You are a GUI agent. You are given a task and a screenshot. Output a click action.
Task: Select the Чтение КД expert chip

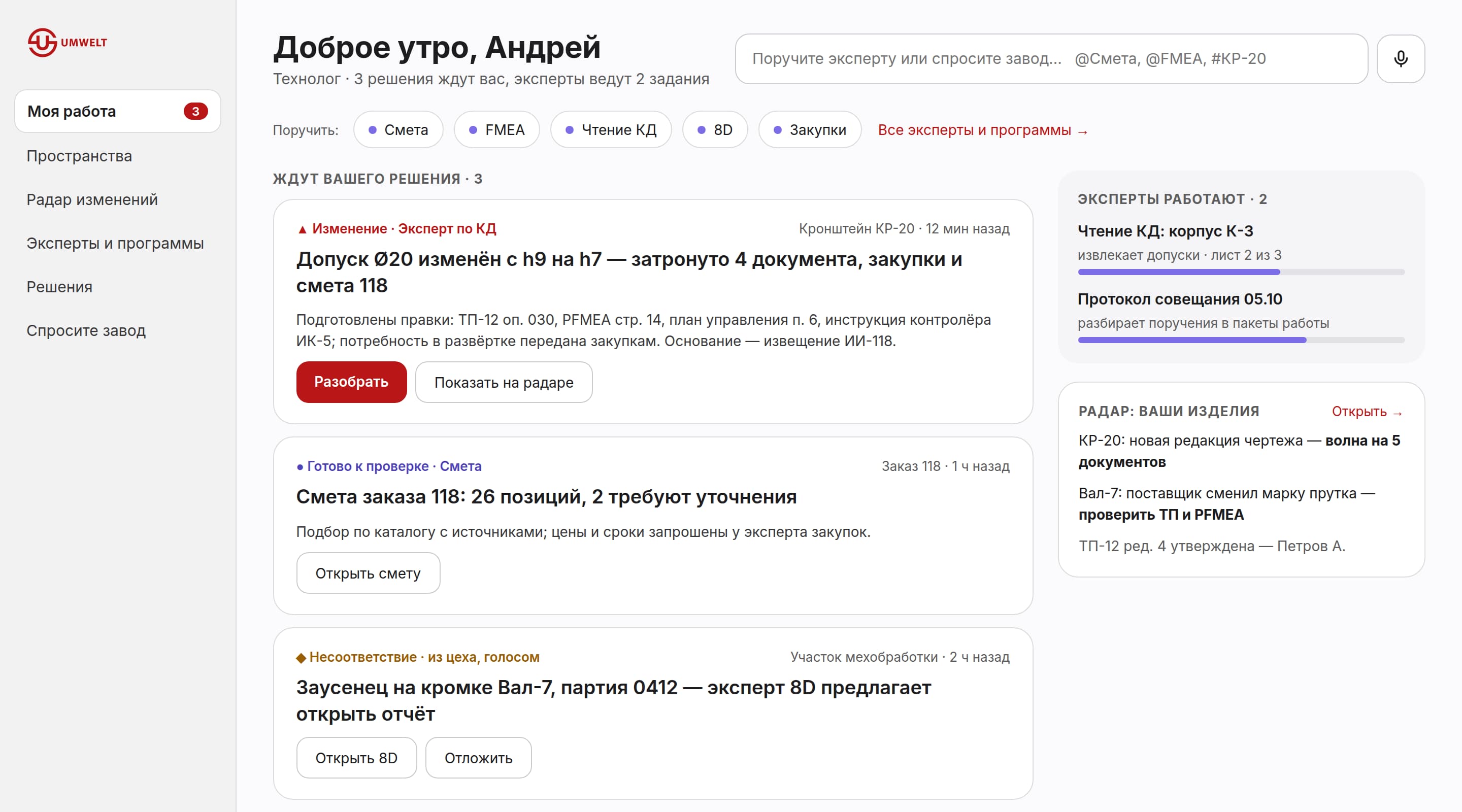[611, 130]
